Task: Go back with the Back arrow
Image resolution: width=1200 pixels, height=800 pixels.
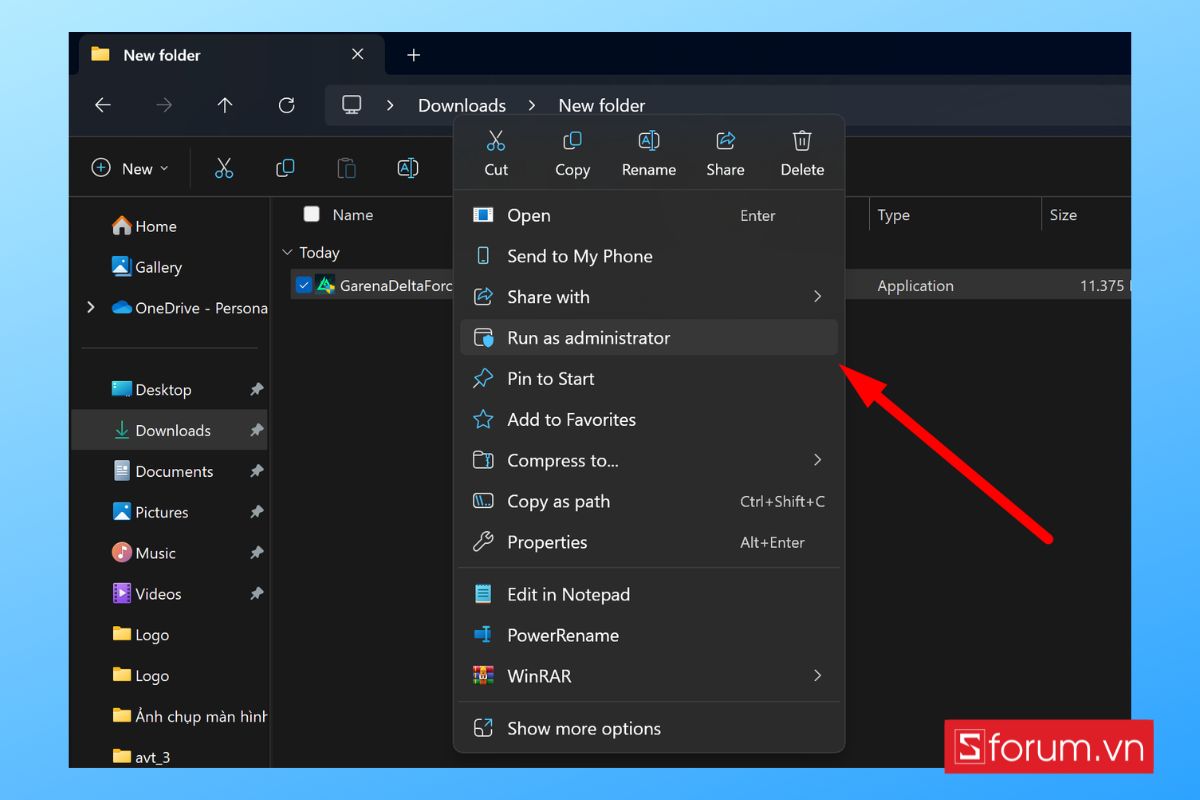Action: [103, 105]
